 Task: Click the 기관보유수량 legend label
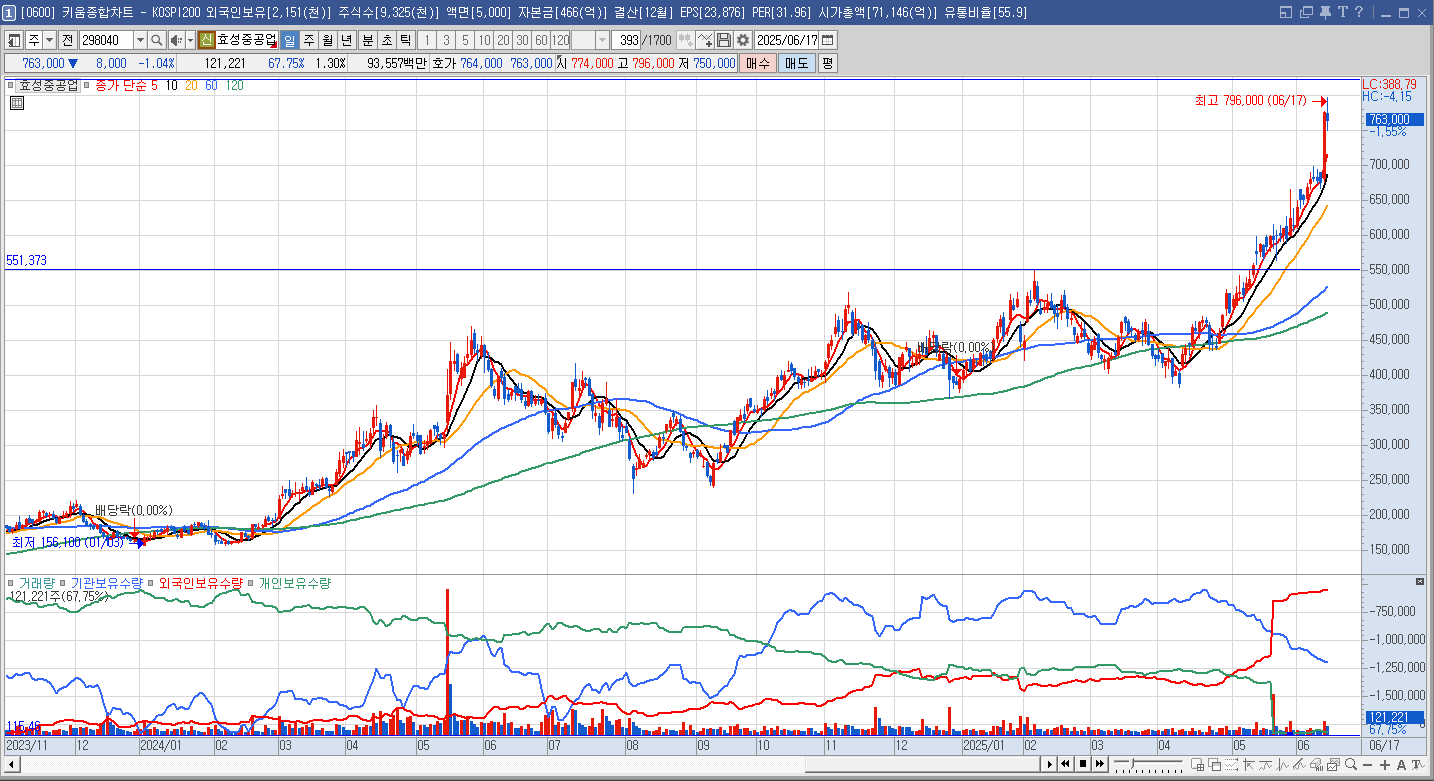[x=107, y=582]
